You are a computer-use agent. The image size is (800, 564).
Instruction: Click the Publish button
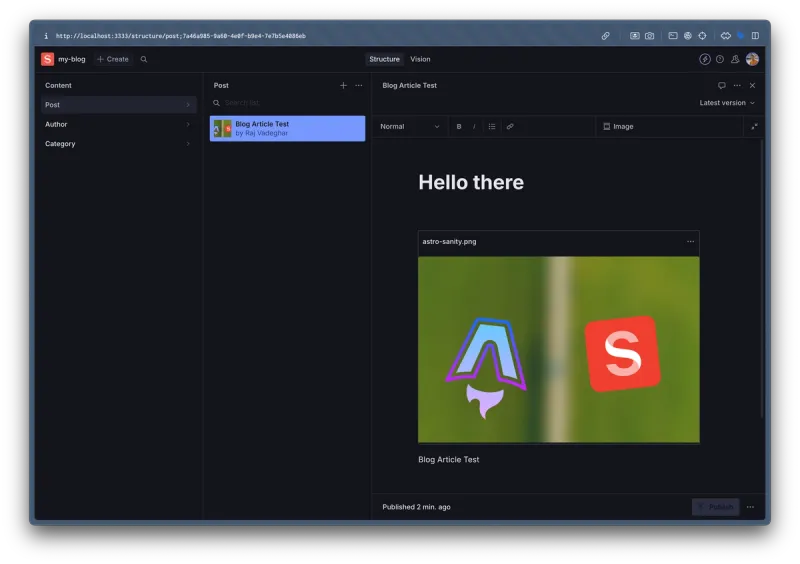[715, 507]
